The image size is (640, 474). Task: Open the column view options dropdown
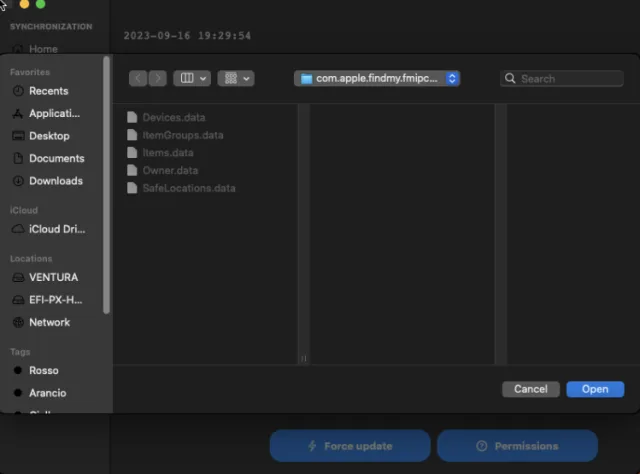[x=192, y=78]
